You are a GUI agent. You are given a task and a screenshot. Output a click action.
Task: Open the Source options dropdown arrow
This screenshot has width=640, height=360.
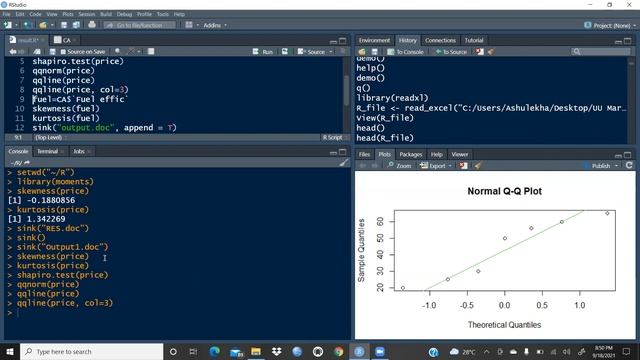coord(331,52)
